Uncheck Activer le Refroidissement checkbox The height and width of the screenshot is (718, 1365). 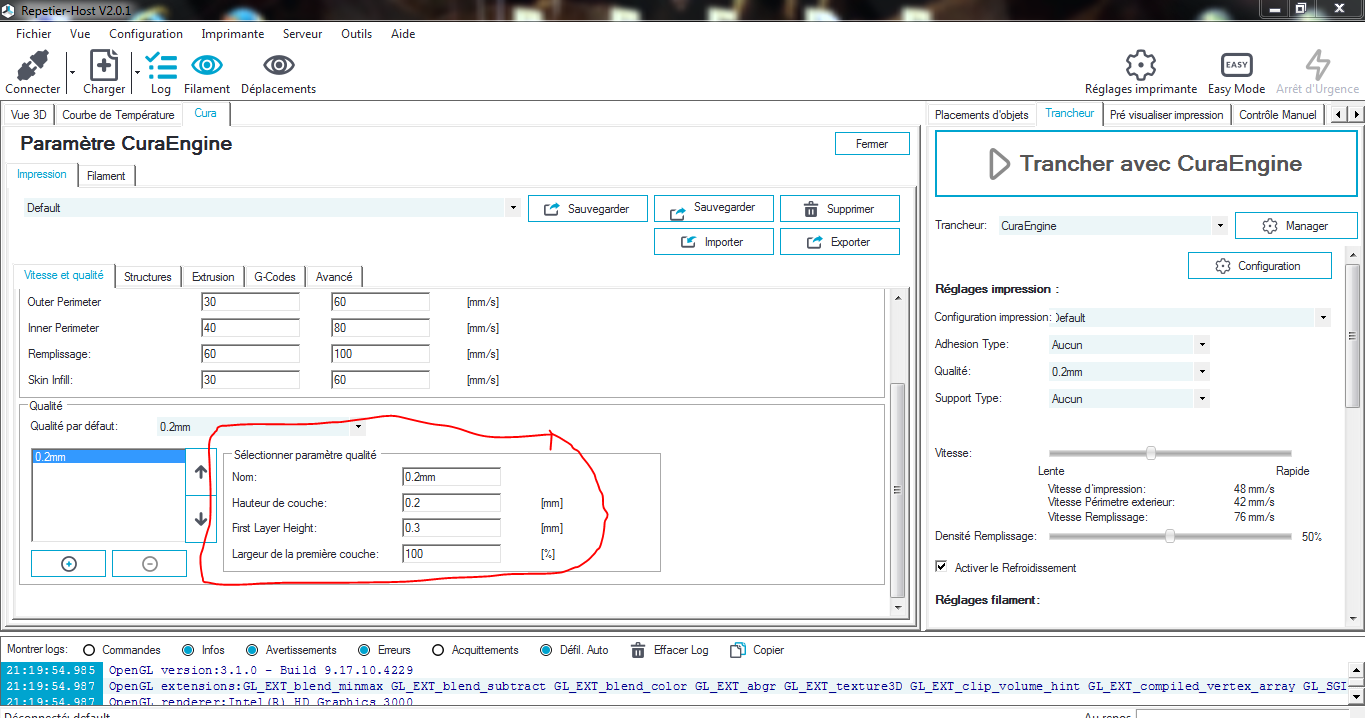point(941,567)
